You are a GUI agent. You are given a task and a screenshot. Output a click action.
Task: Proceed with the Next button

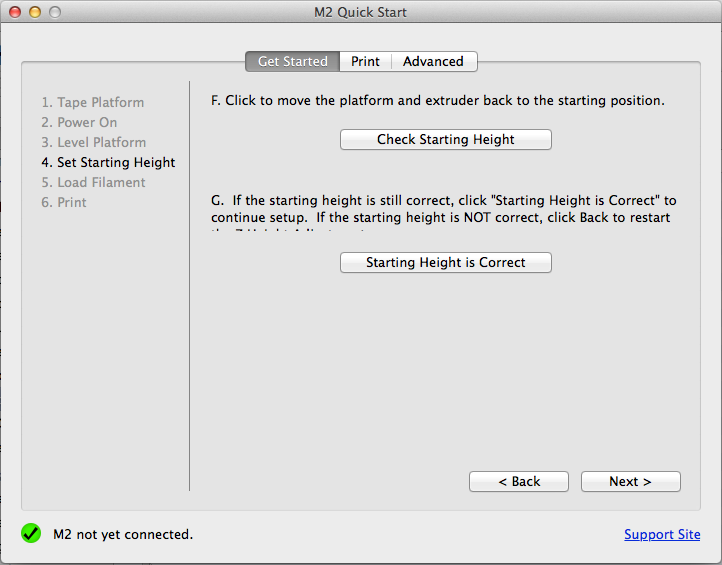tap(630, 482)
